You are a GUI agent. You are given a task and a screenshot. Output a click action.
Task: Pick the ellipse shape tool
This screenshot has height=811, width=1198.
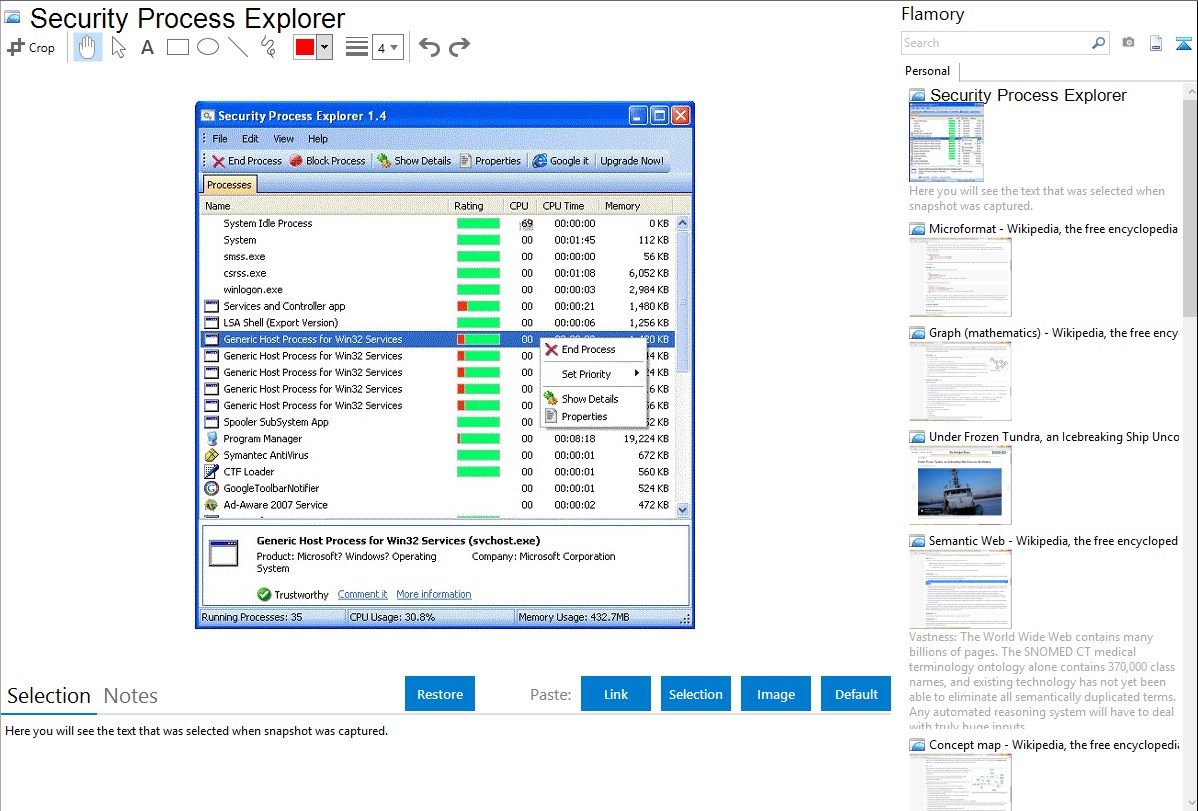208,47
